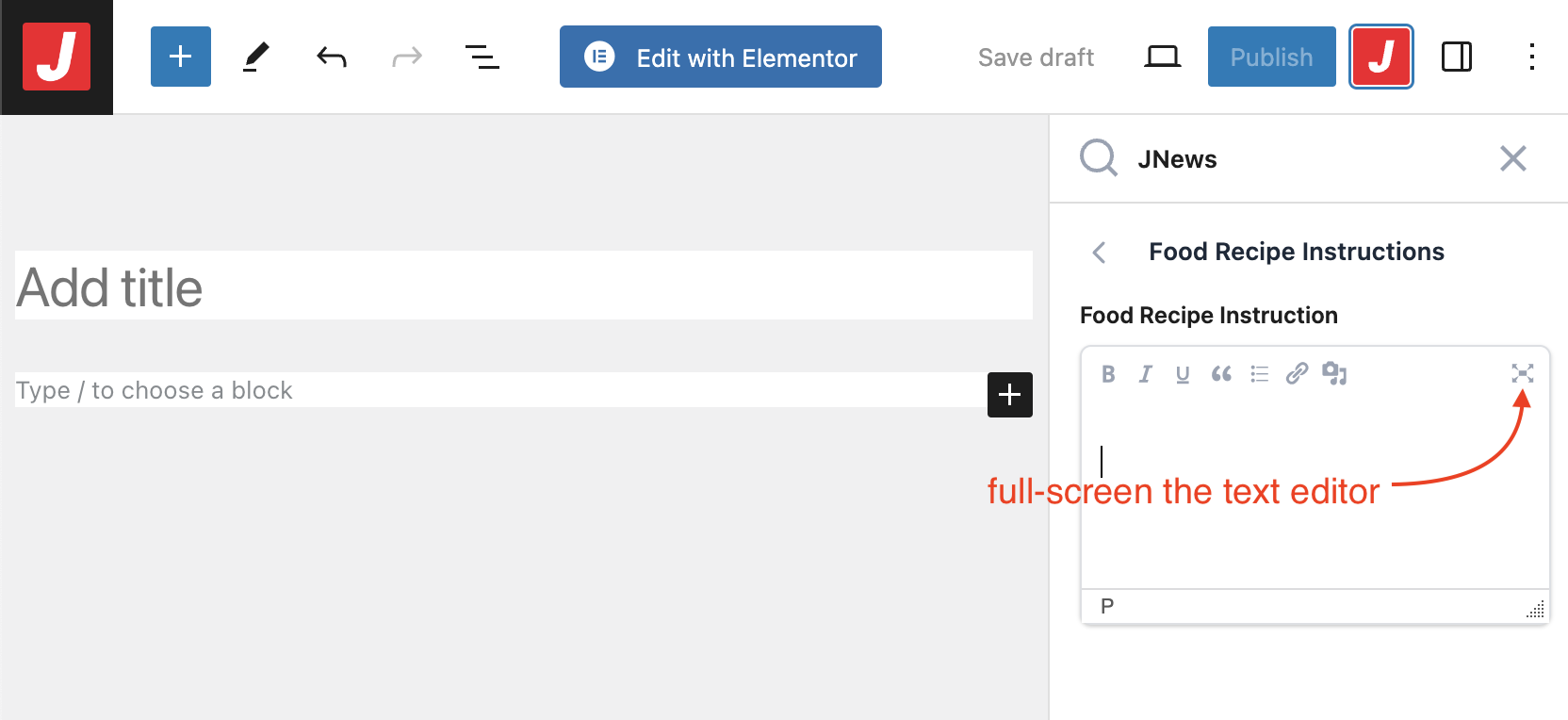The image size is (1568, 720).
Task: Insert a blockquote in recipe editor
Action: (x=1221, y=374)
